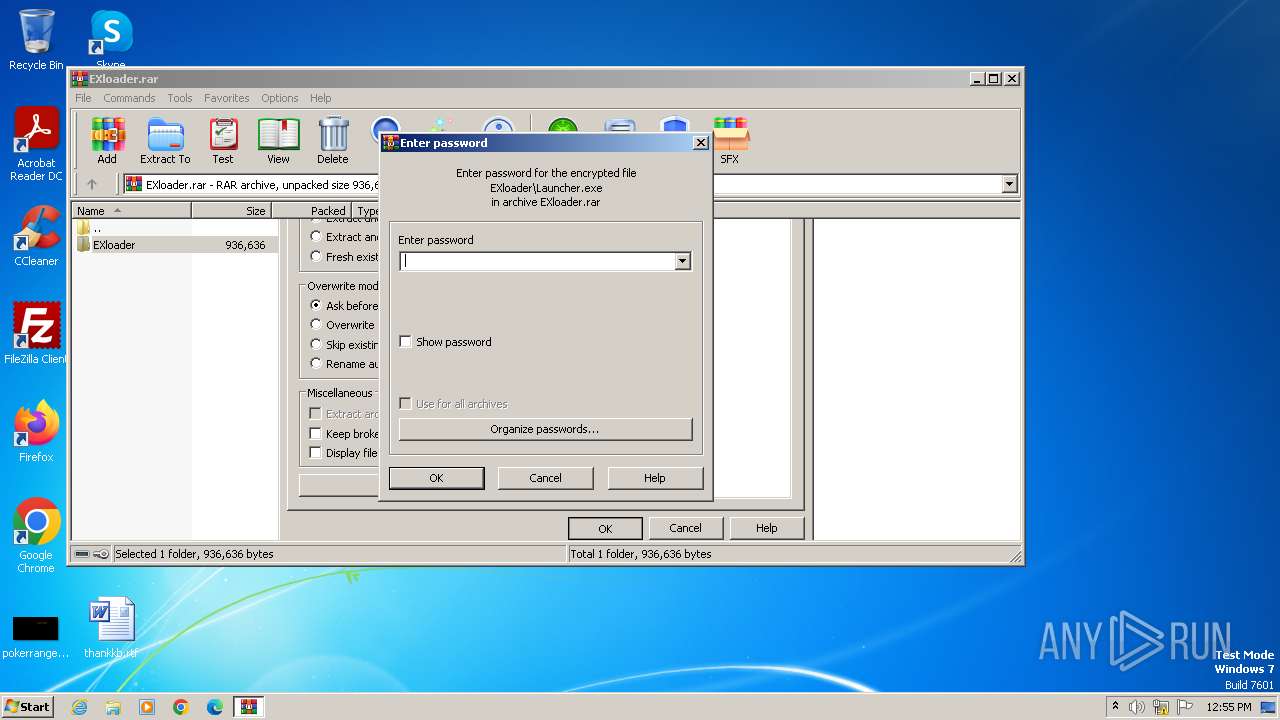Sort by the Size column header
The width and height of the screenshot is (1280, 720).
pos(231,210)
